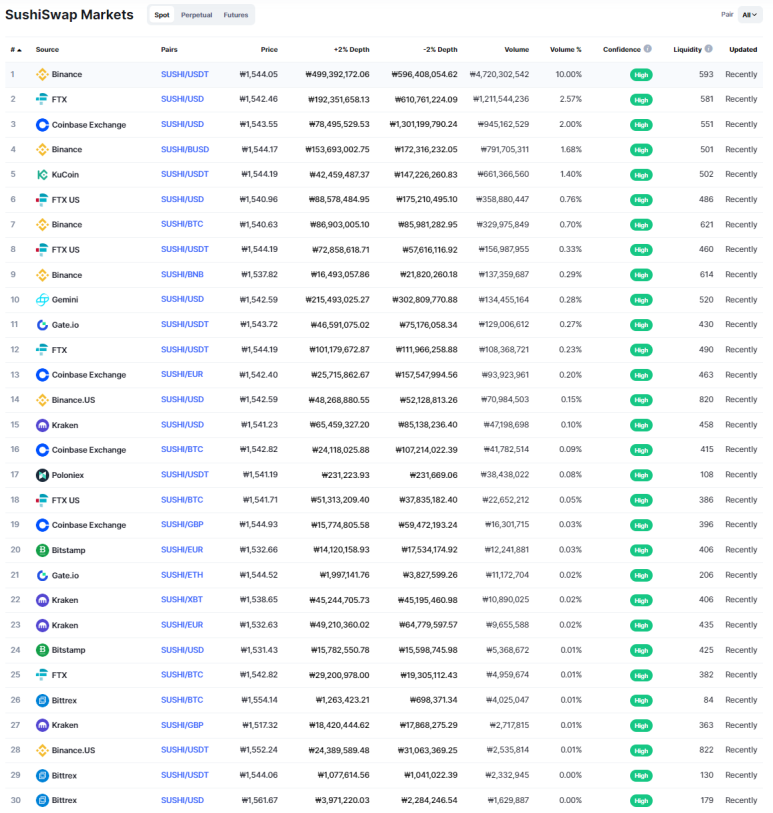Viewport: 773px width, 813px height.
Task: Open Gemini source name link
Action: 65,300
